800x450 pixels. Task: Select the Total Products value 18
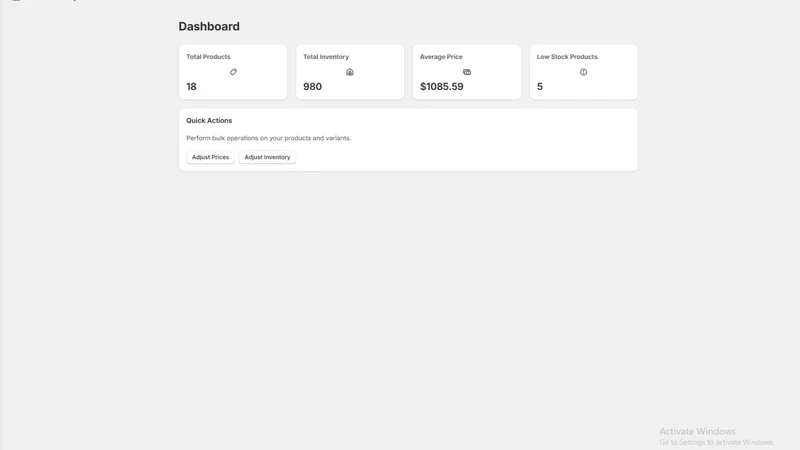point(191,87)
